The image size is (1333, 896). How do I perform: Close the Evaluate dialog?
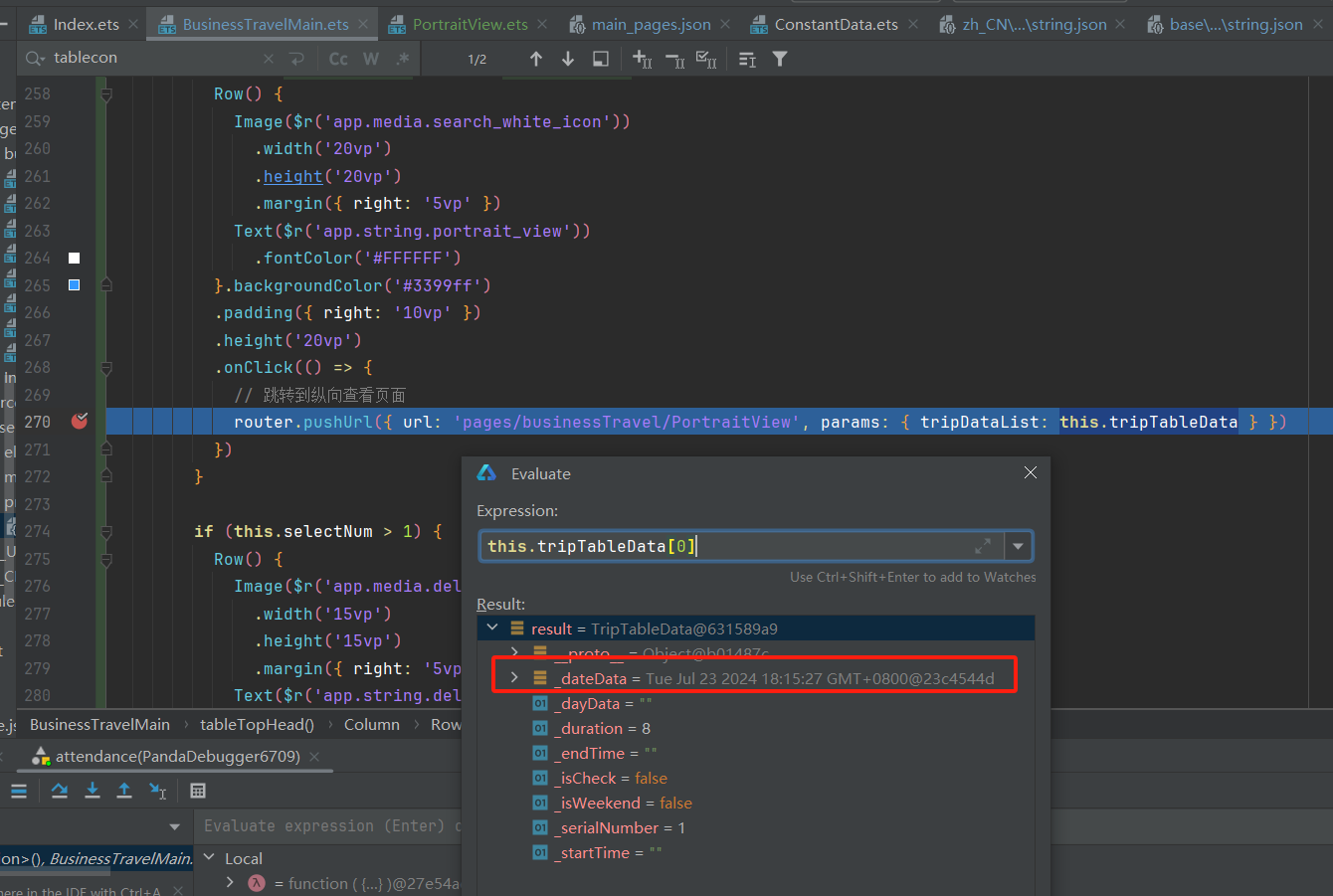[1031, 473]
